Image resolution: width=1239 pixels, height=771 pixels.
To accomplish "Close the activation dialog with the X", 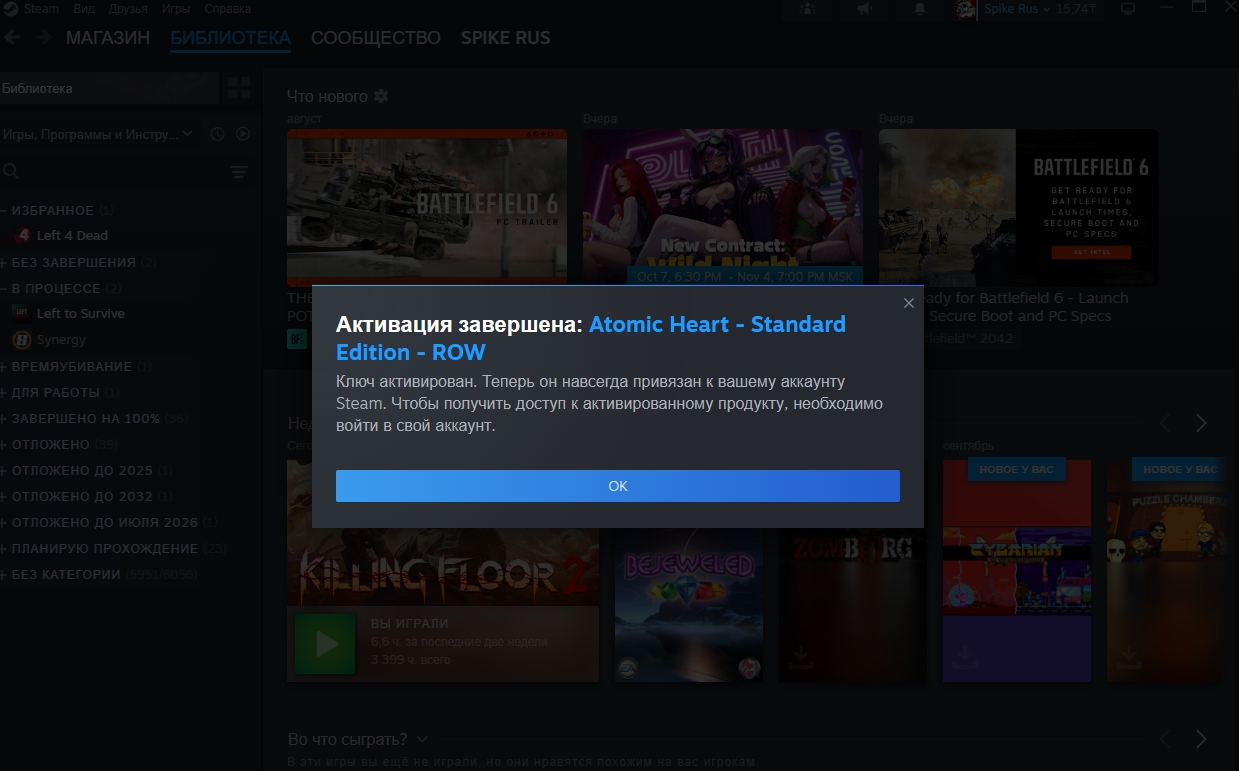I will coord(908,303).
